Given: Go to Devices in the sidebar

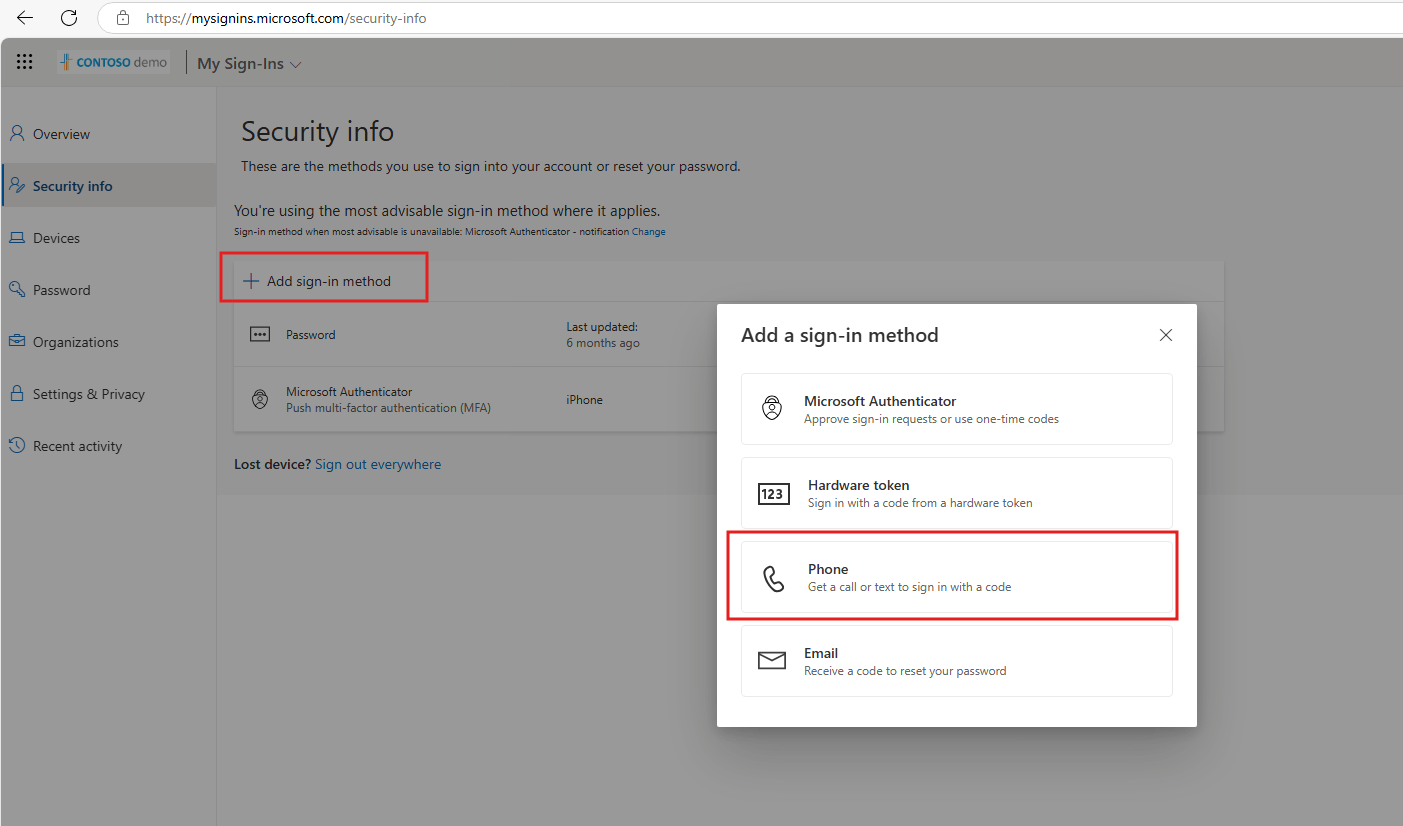Looking at the screenshot, I should 108,238.
